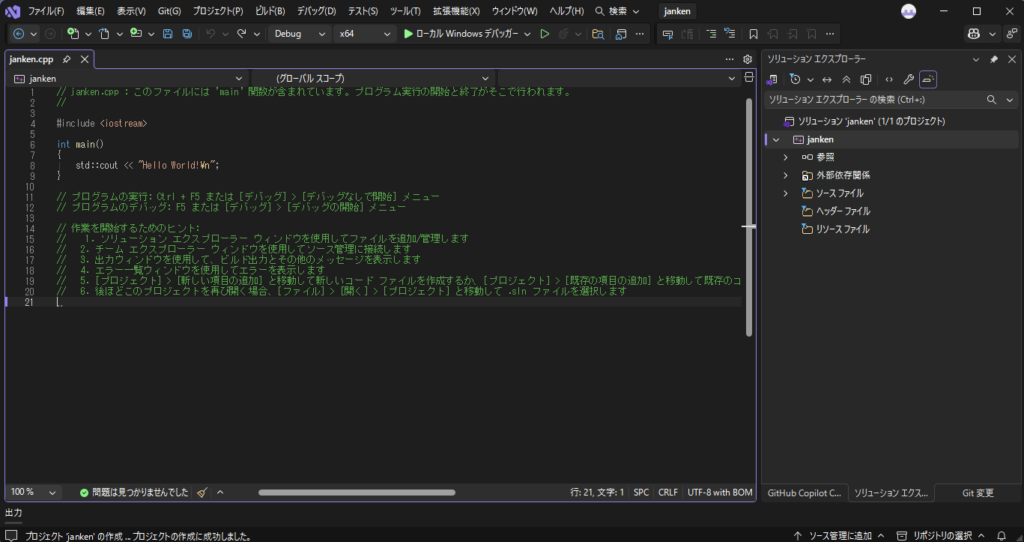Click 問題は見つかりませんでした status indicator
Viewport: 1024px width, 542px height.
pos(134,492)
